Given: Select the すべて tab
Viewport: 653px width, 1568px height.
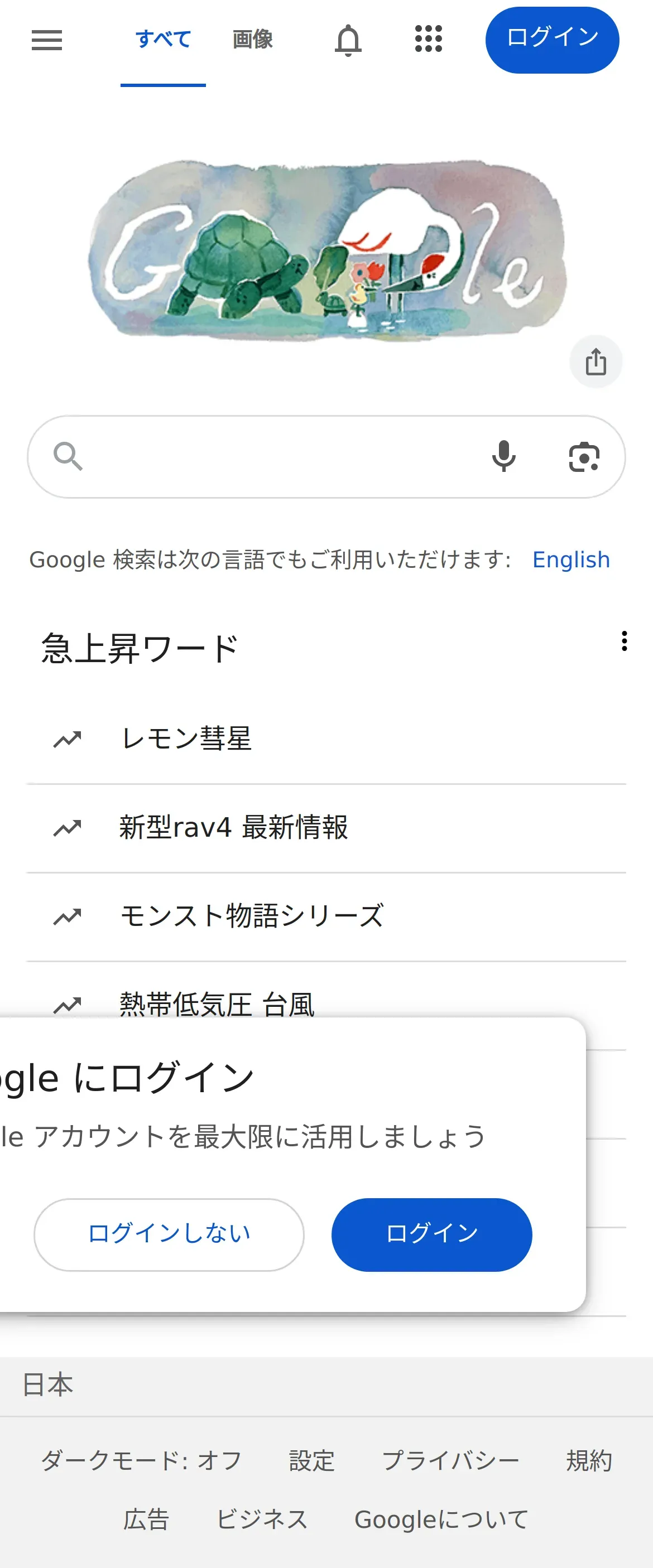Looking at the screenshot, I should pos(163,40).
